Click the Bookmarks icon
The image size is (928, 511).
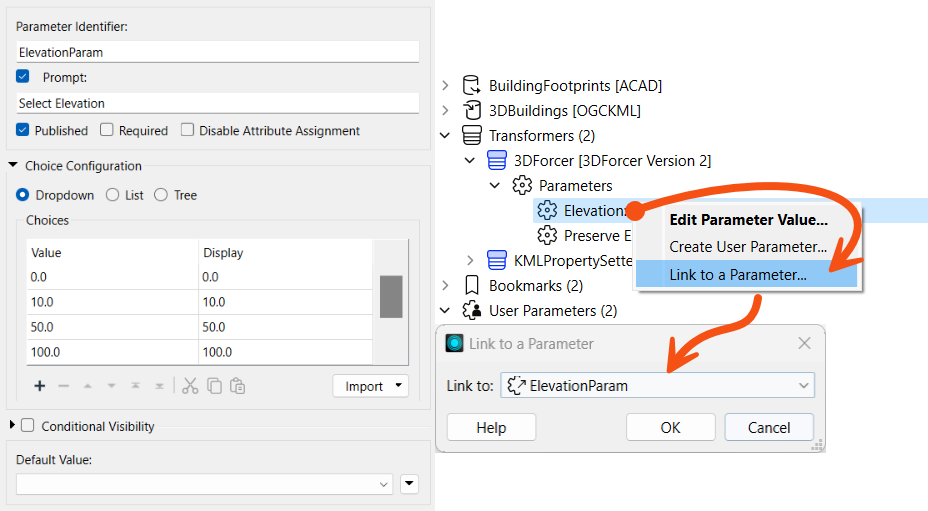click(472, 285)
